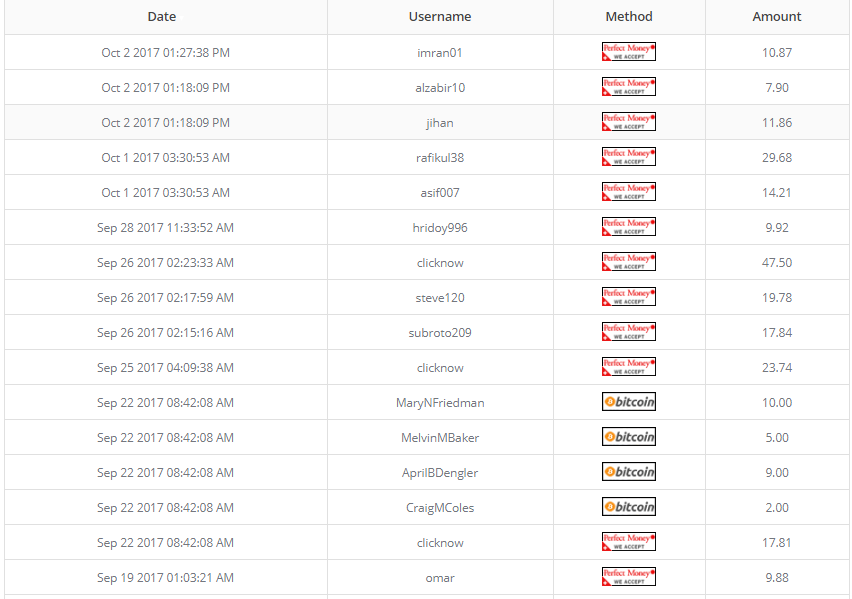Click the Perfect Money icon for steve120

[x=629, y=297]
